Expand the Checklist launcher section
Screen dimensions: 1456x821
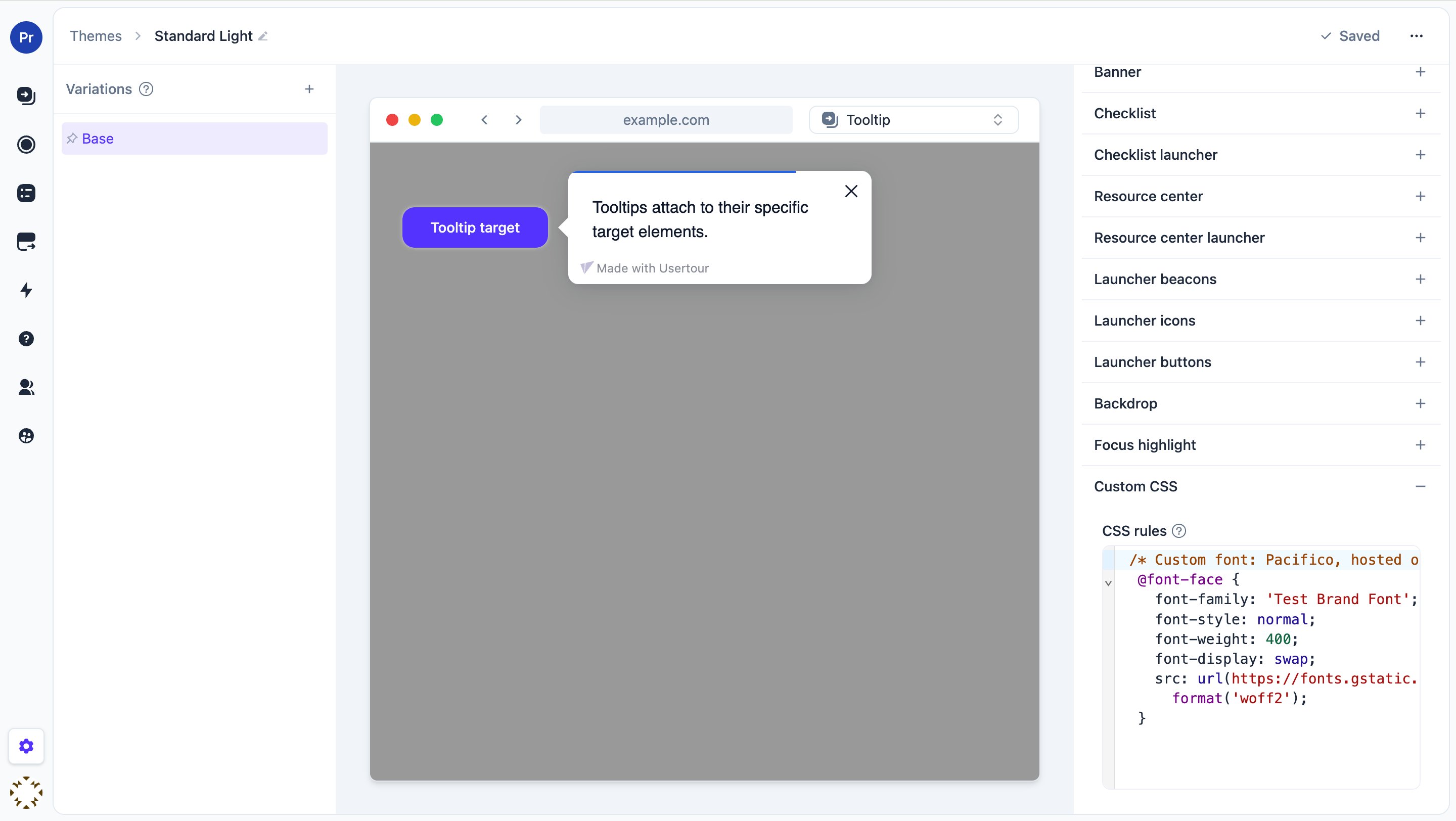click(x=1260, y=155)
